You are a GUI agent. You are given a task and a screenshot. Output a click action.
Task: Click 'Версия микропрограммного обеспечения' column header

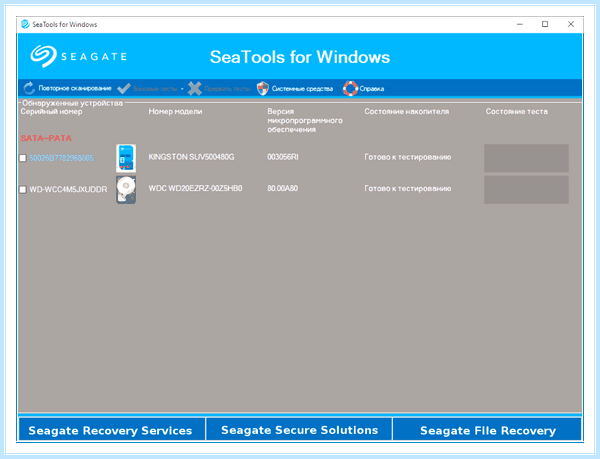(x=305, y=120)
